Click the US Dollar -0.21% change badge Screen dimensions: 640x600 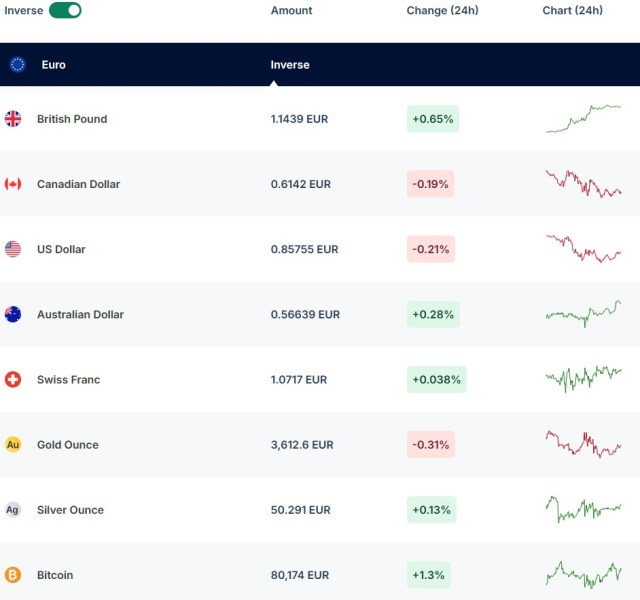(x=430, y=249)
